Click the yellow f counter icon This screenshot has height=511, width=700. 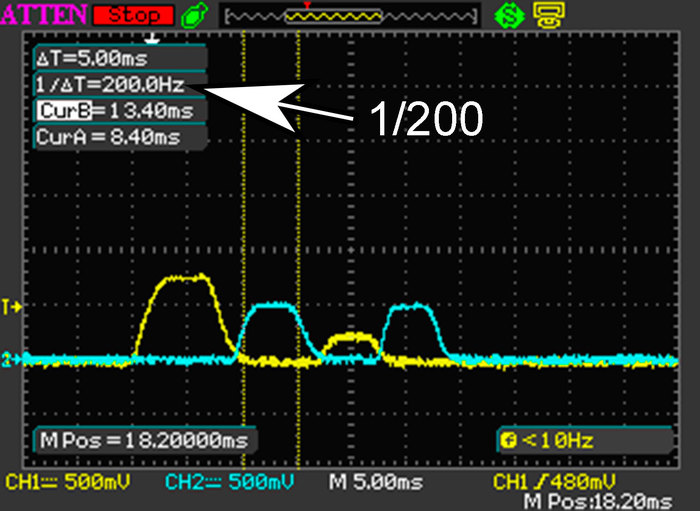[x=509, y=441]
